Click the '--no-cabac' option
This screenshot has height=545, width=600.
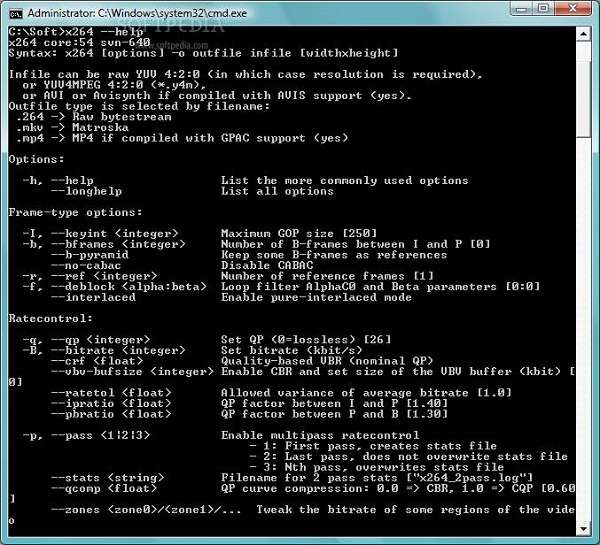tap(86, 265)
